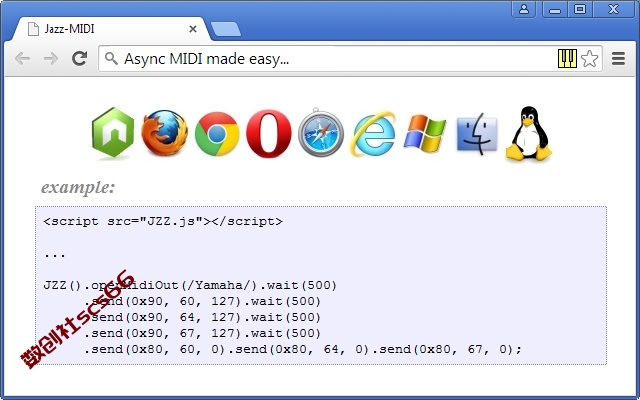Click the red Opera logo
This screenshot has height=400, width=640.
coord(269,133)
